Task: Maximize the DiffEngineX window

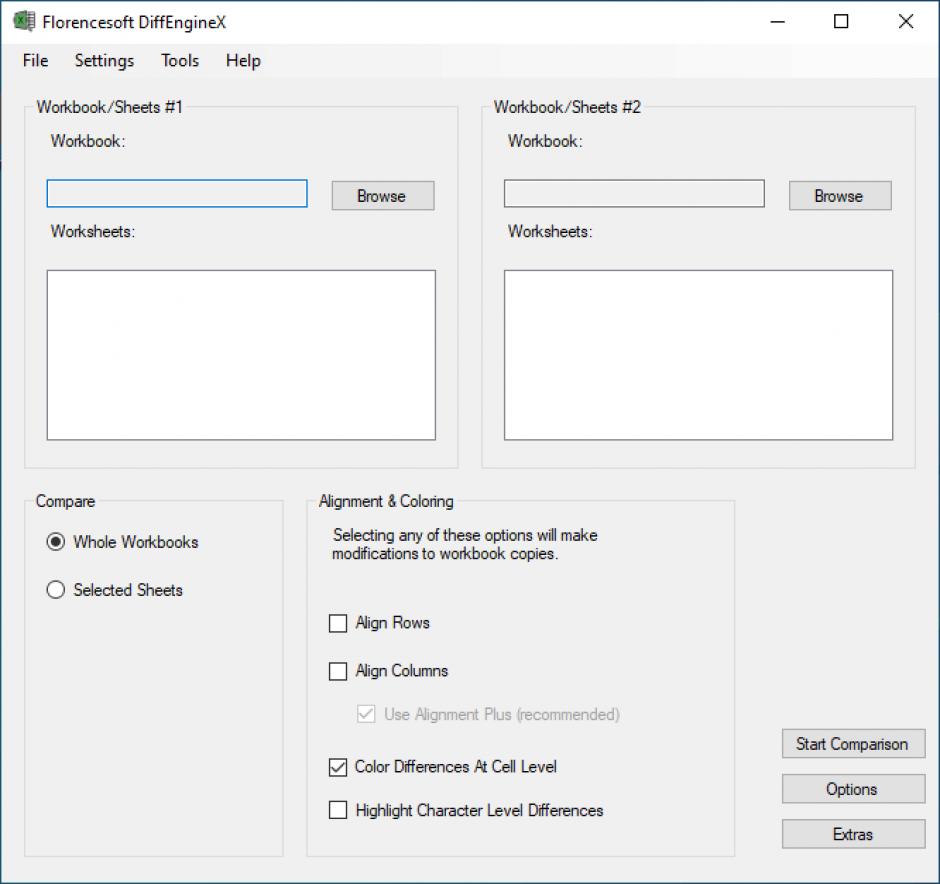Action: 841,22
